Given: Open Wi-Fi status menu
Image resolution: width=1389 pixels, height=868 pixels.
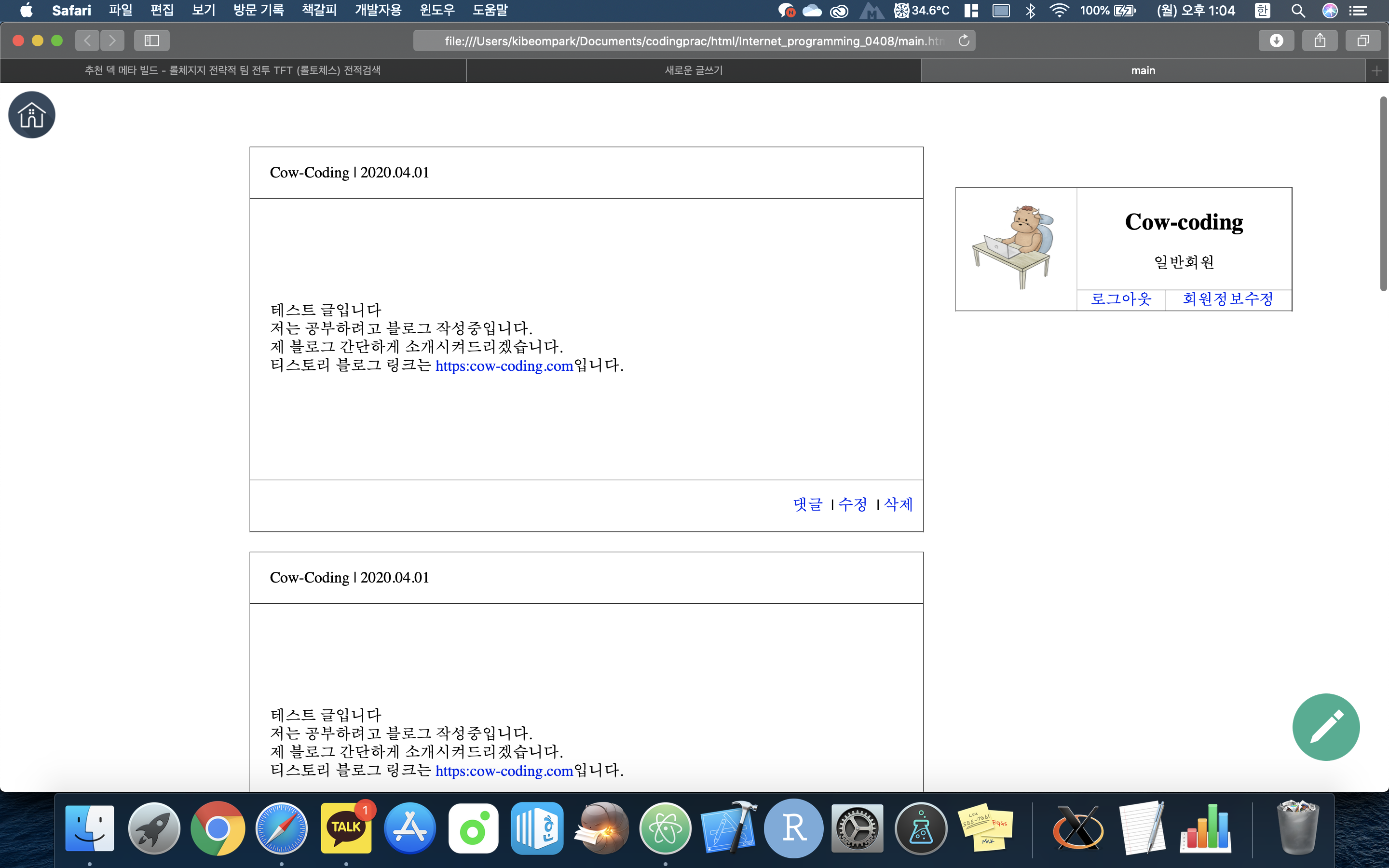Looking at the screenshot, I should pyautogui.click(x=1059, y=10).
